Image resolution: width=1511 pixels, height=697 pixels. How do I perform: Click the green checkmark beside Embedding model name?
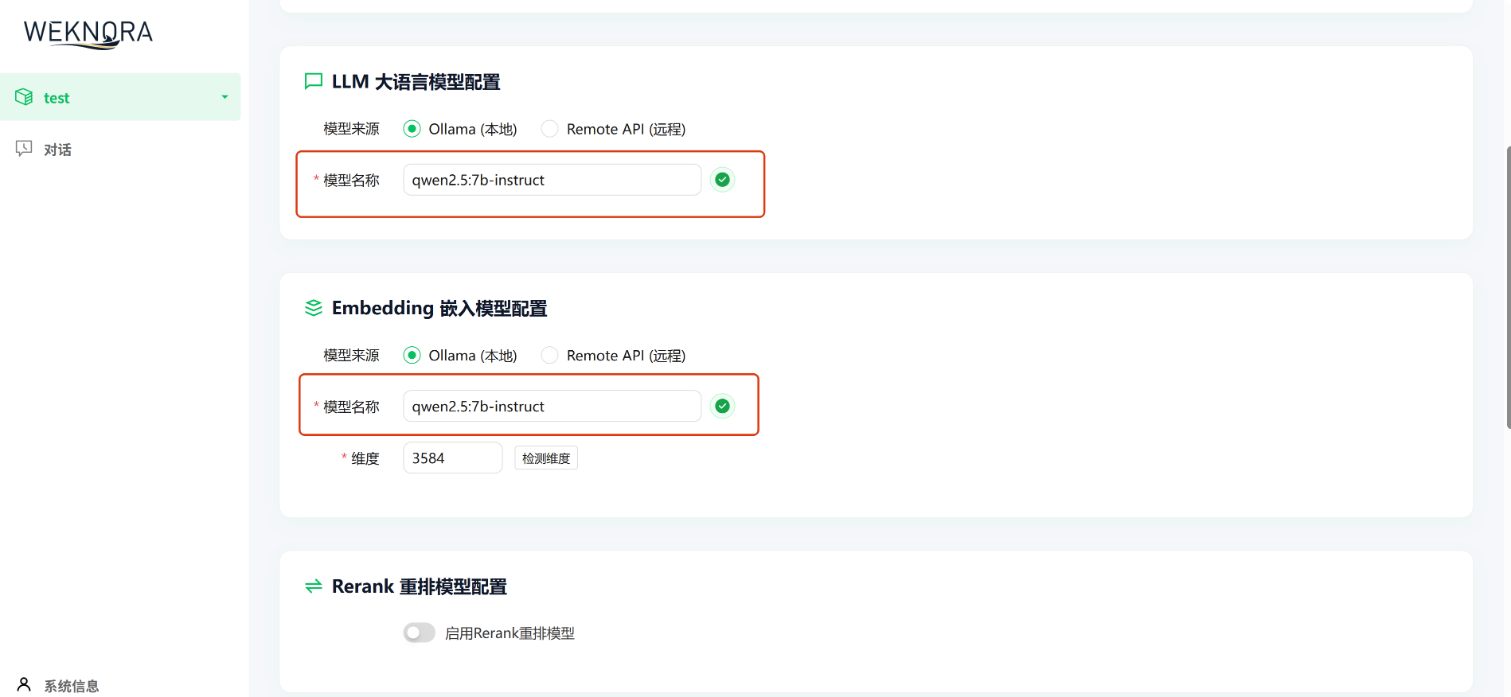[x=722, y=405]
